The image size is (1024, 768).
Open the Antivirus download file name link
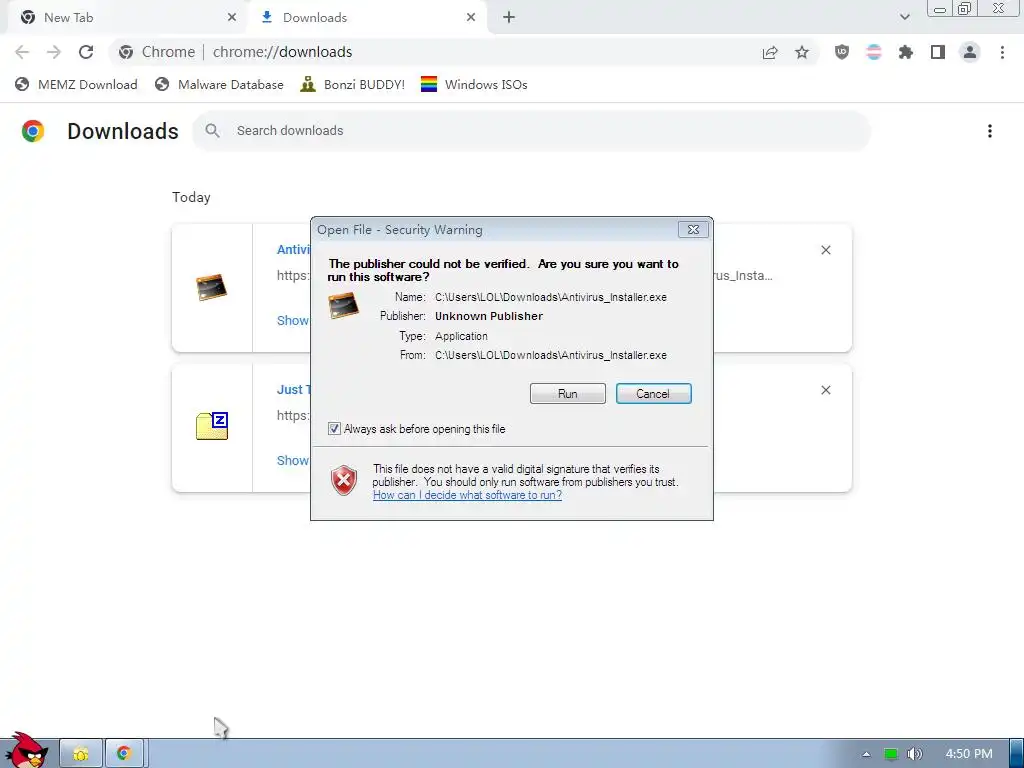pyautogui.click(x=294, y=249)
